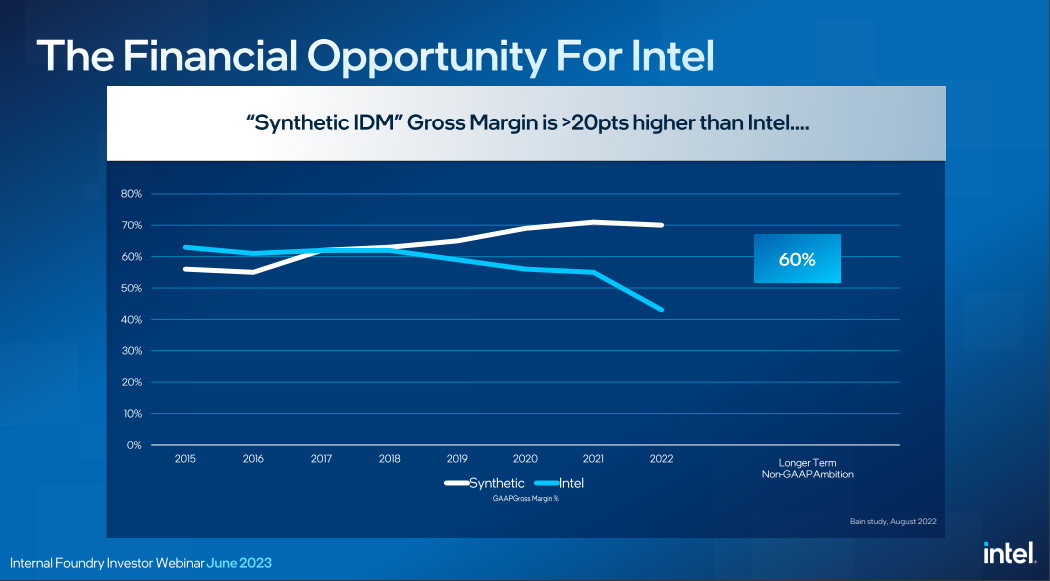This screenshot has height=581, width=1050.
Task: Select the 2015 x-axis label
Action: tap(185, 459)
